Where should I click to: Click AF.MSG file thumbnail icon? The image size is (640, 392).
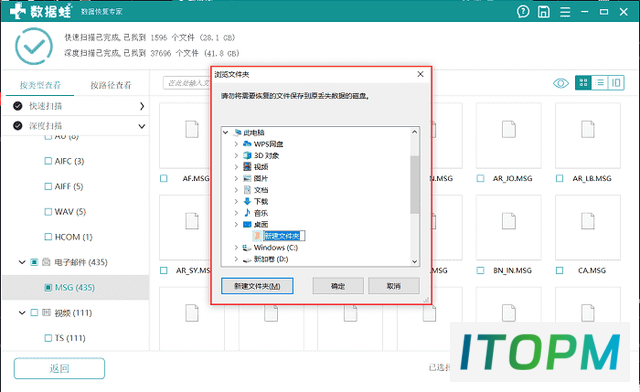click(x=192, y=129)
